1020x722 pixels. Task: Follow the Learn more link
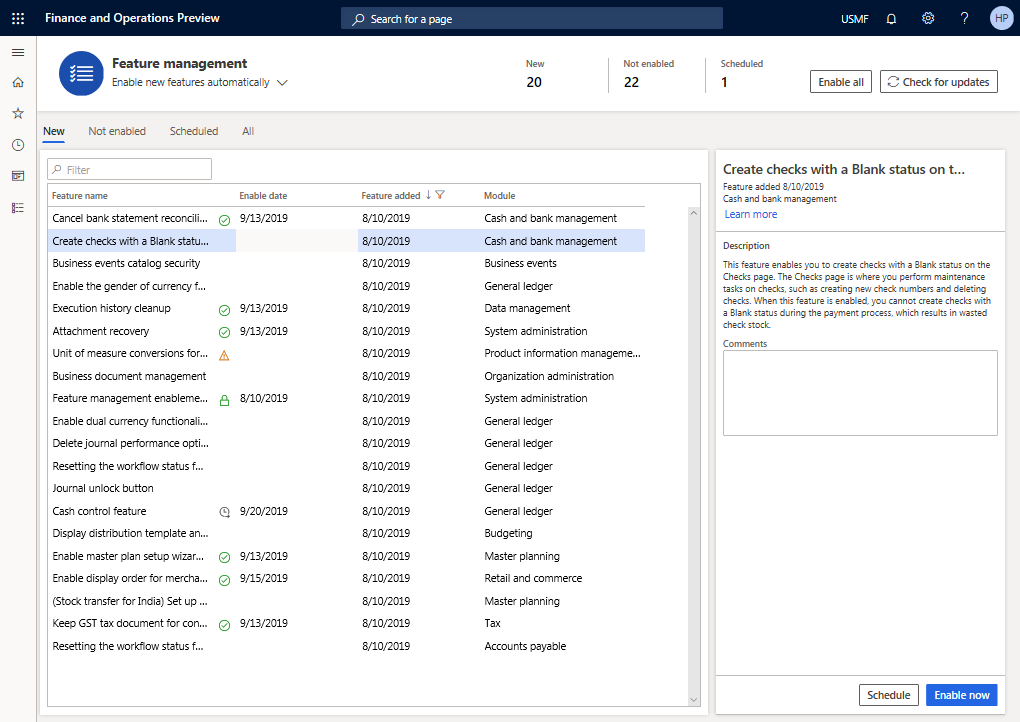coord(750,214)
